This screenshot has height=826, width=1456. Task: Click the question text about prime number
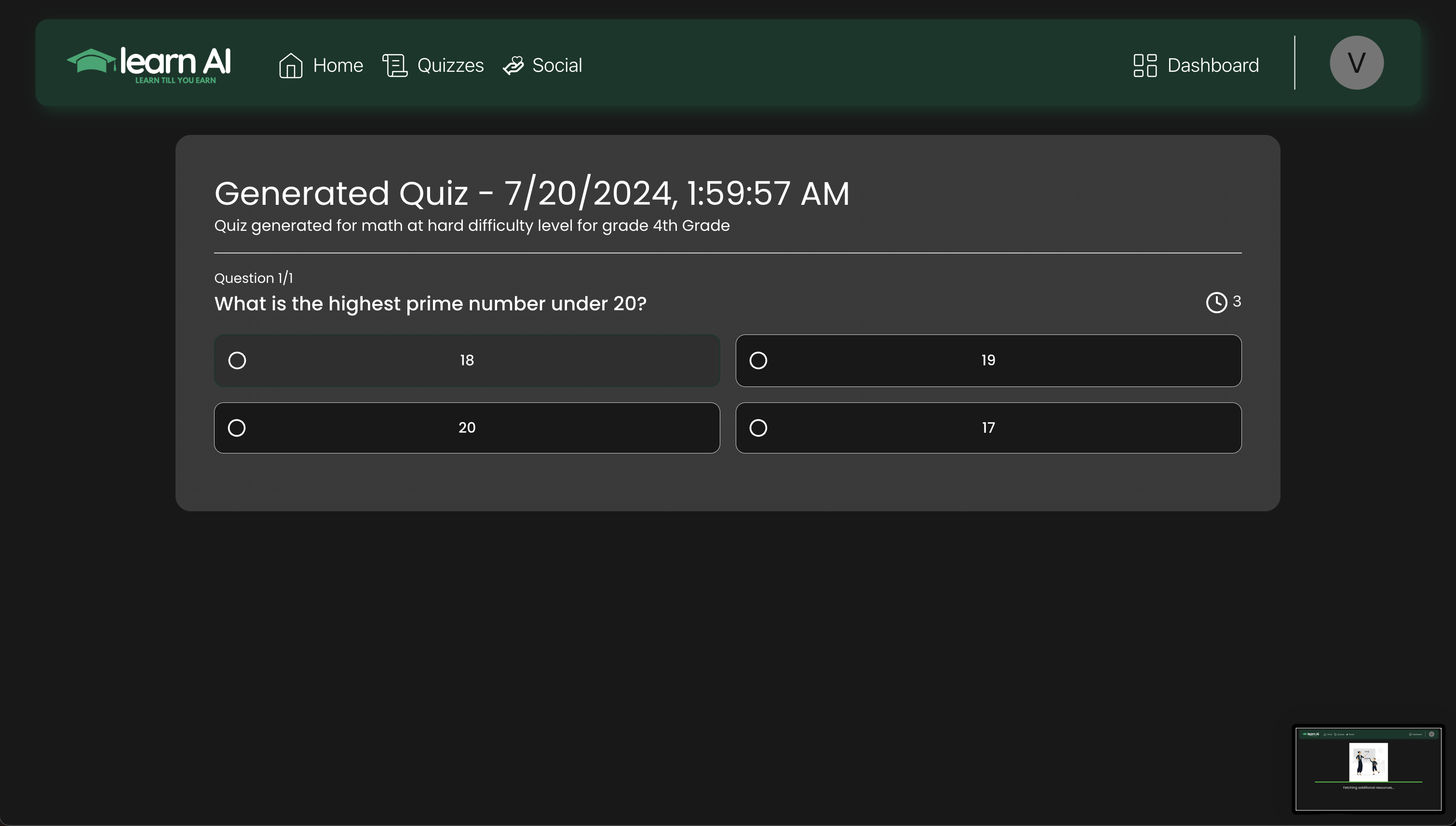click(x=430, y=304)
